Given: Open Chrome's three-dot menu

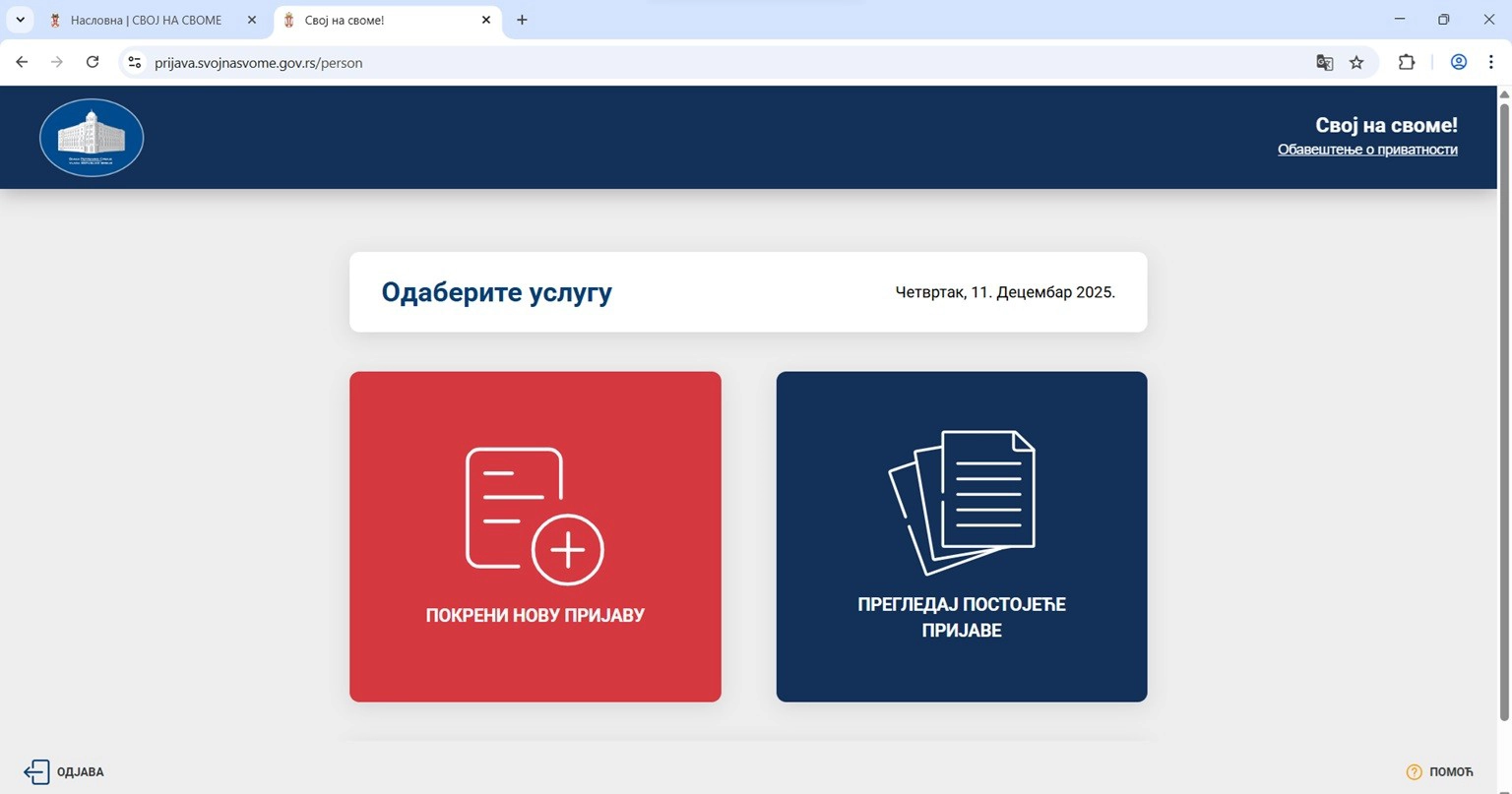Looking at the screenshot, I should [1491, 62].
